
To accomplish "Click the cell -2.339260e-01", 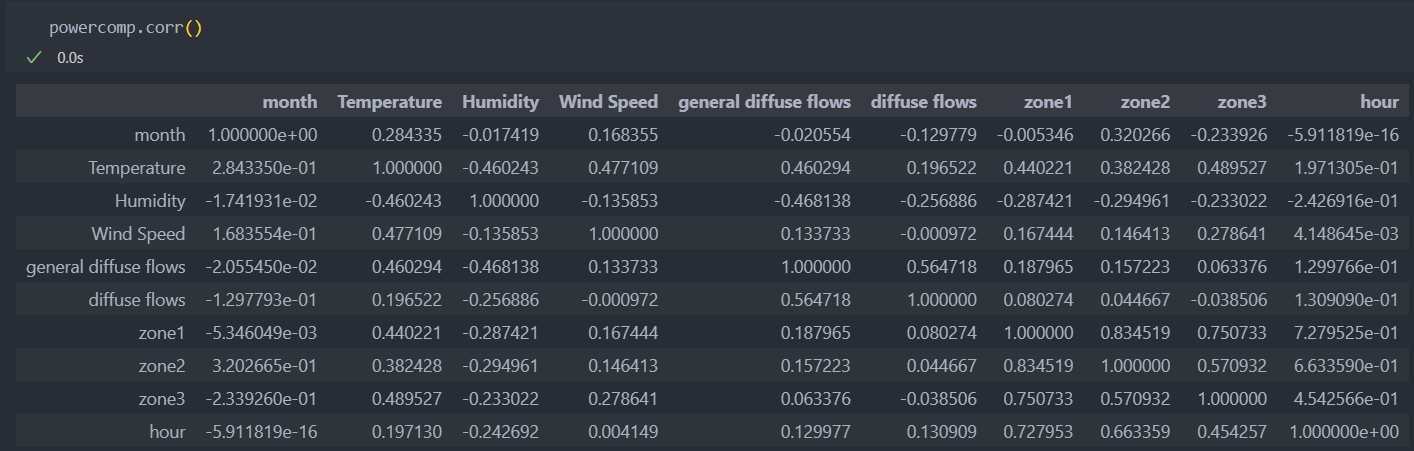I will 263,399.
